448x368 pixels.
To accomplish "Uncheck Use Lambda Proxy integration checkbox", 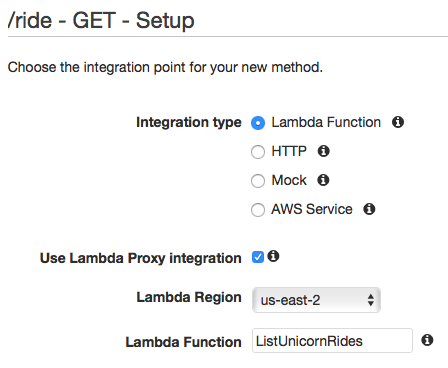I will pyautogui.click(x=258, y=257).
